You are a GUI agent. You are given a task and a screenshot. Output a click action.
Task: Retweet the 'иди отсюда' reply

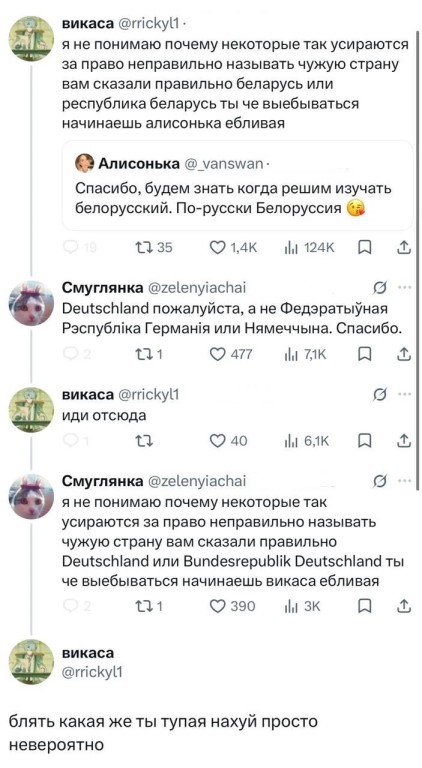[x=140, y=442]
